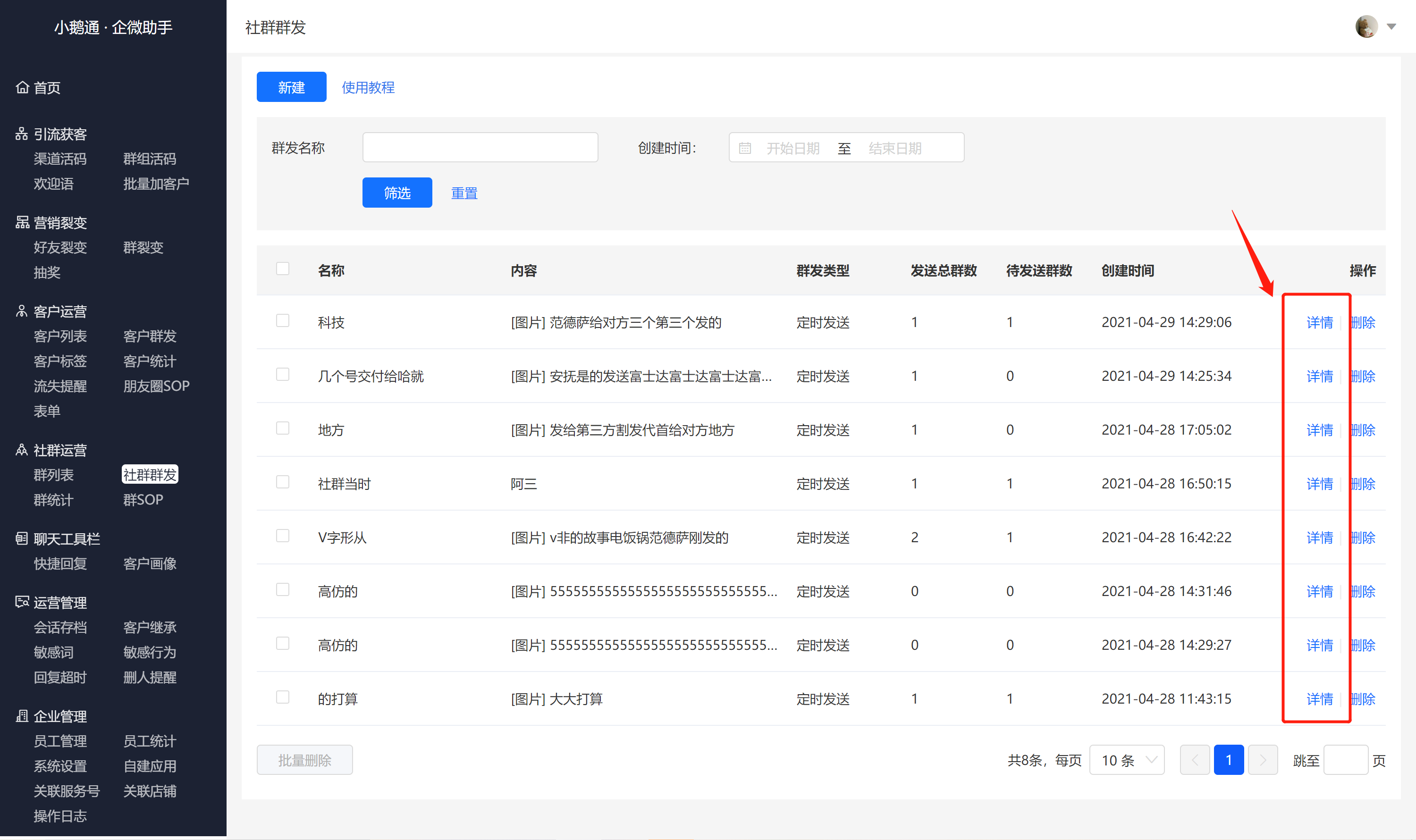Click the 企业管理 section icon
Image resolution: width=1416 pixels, height=840 pixels.
point(22,716)
